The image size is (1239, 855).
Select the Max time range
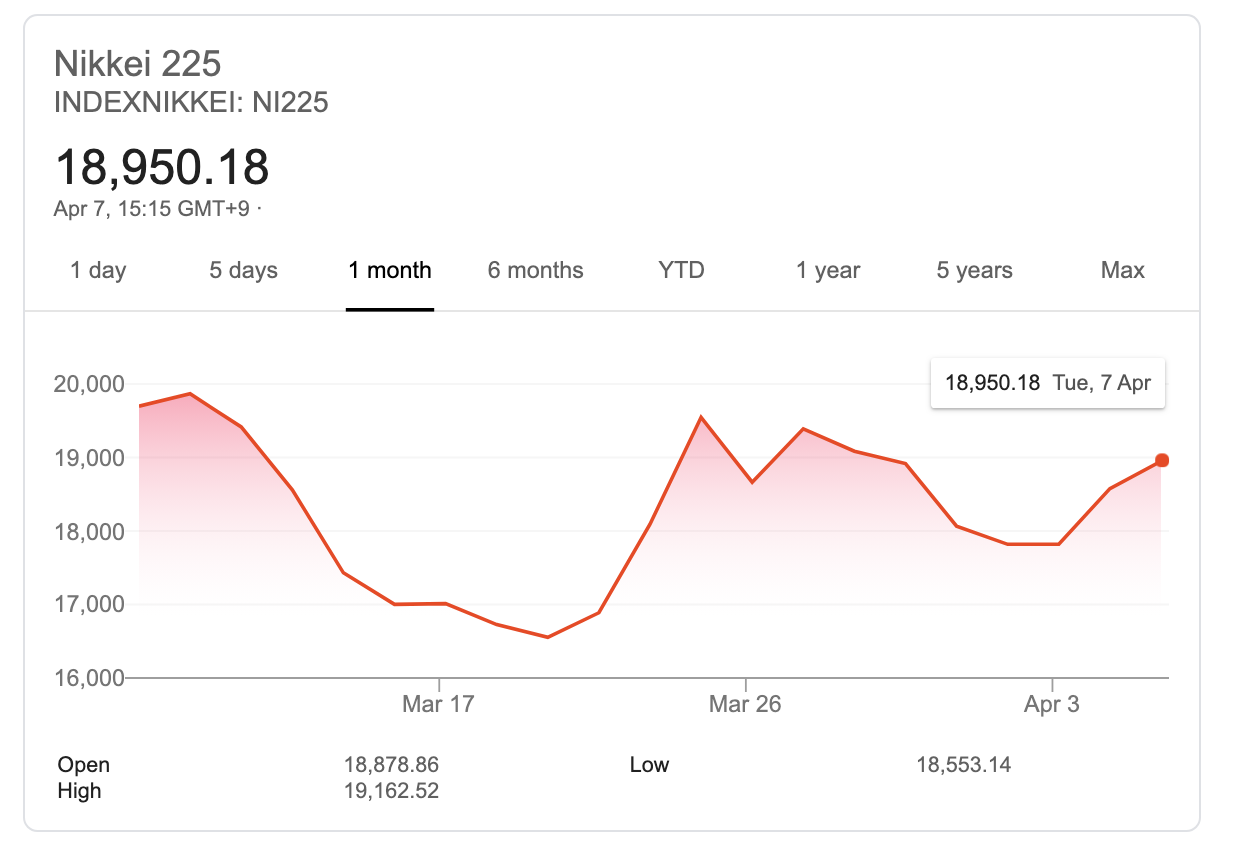coord(1122,270)
